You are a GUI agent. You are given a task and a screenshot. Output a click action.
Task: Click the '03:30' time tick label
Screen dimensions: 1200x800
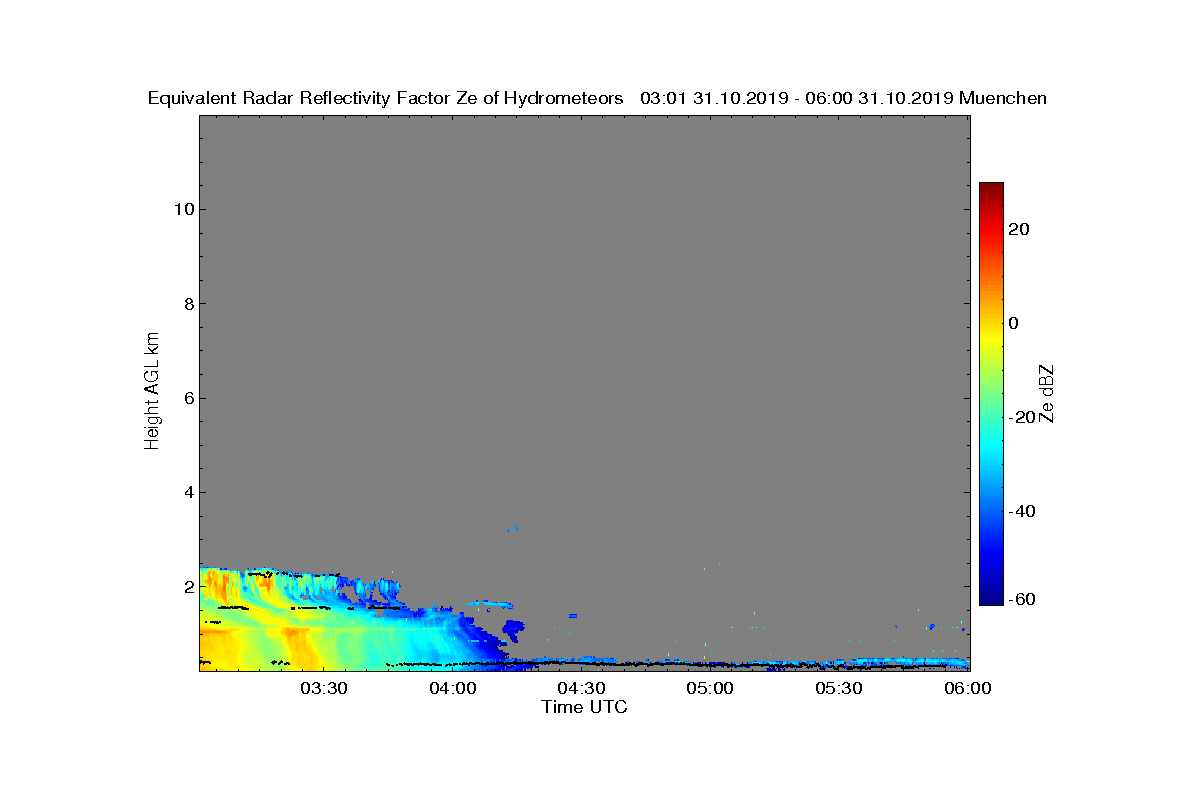(323, 689)
